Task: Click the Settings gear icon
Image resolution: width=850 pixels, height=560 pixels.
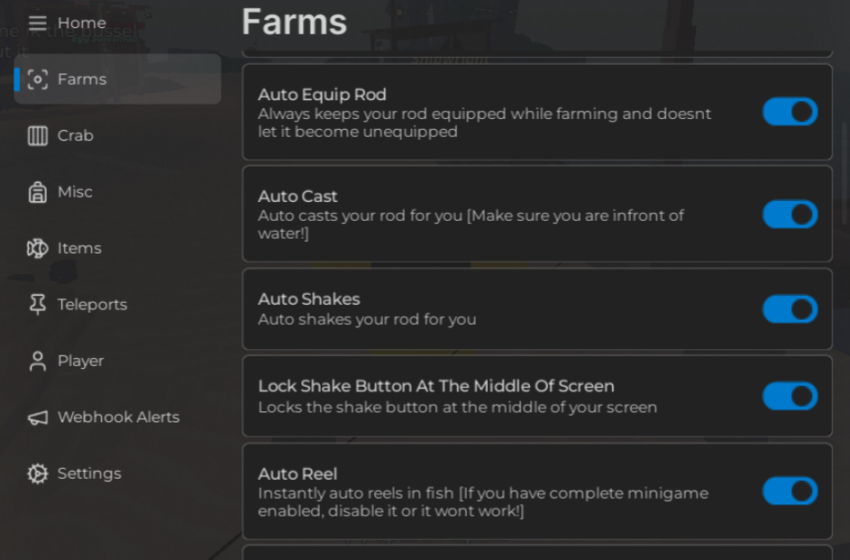Action: click(37, 474)
